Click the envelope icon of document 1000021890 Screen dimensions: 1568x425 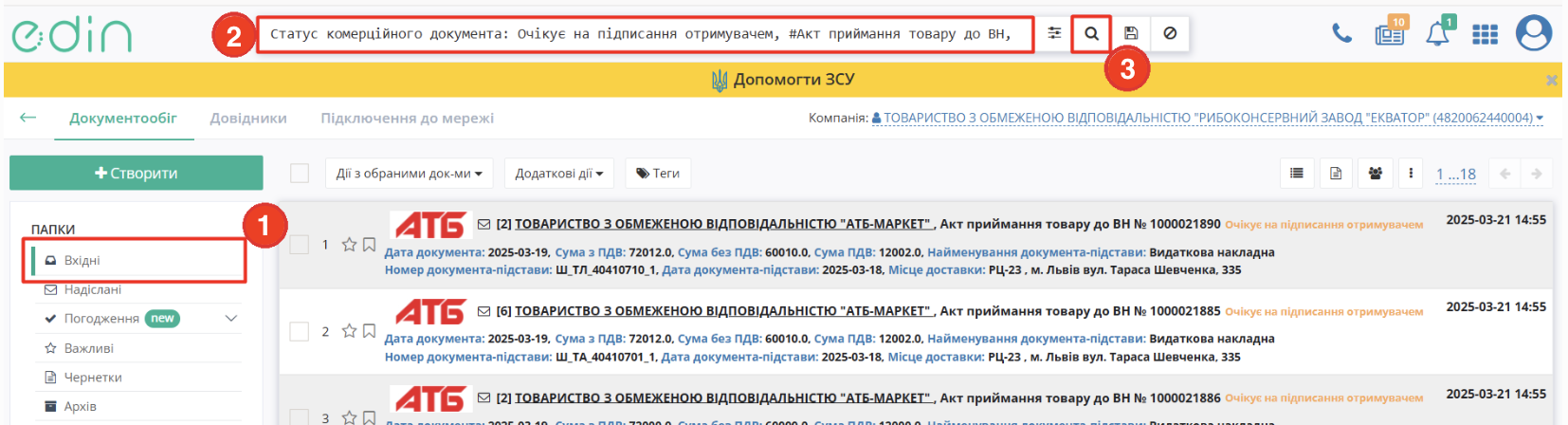coord(483,225)
